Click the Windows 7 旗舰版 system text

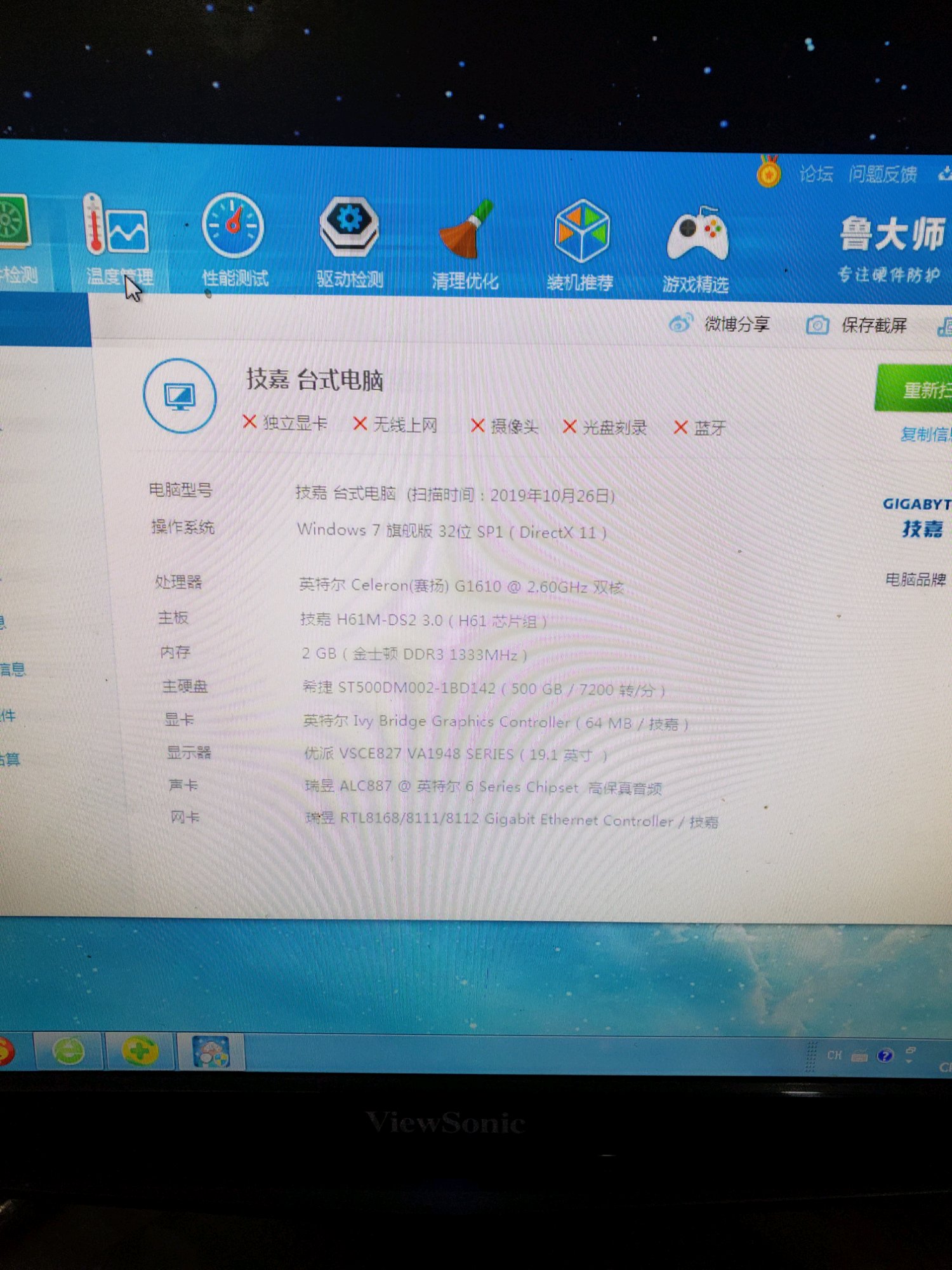tap(452, 531)
